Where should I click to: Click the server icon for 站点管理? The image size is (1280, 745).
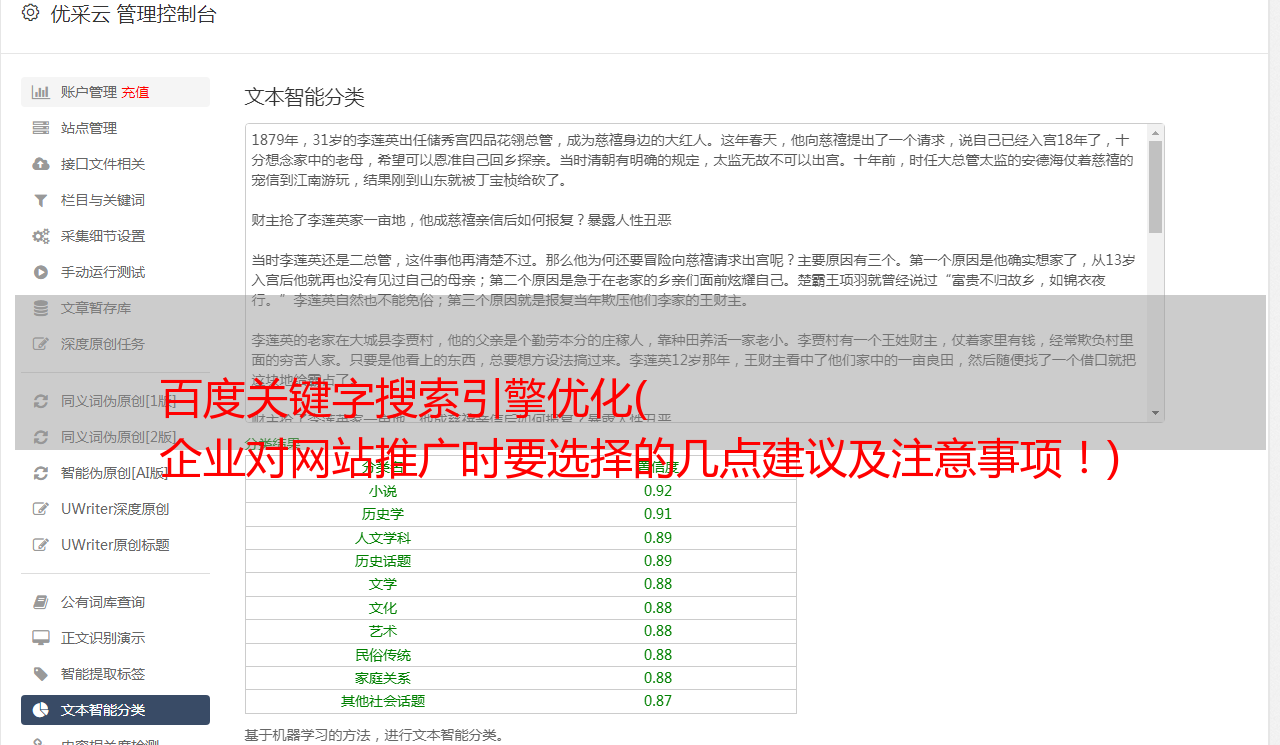[x=41, y=128]
